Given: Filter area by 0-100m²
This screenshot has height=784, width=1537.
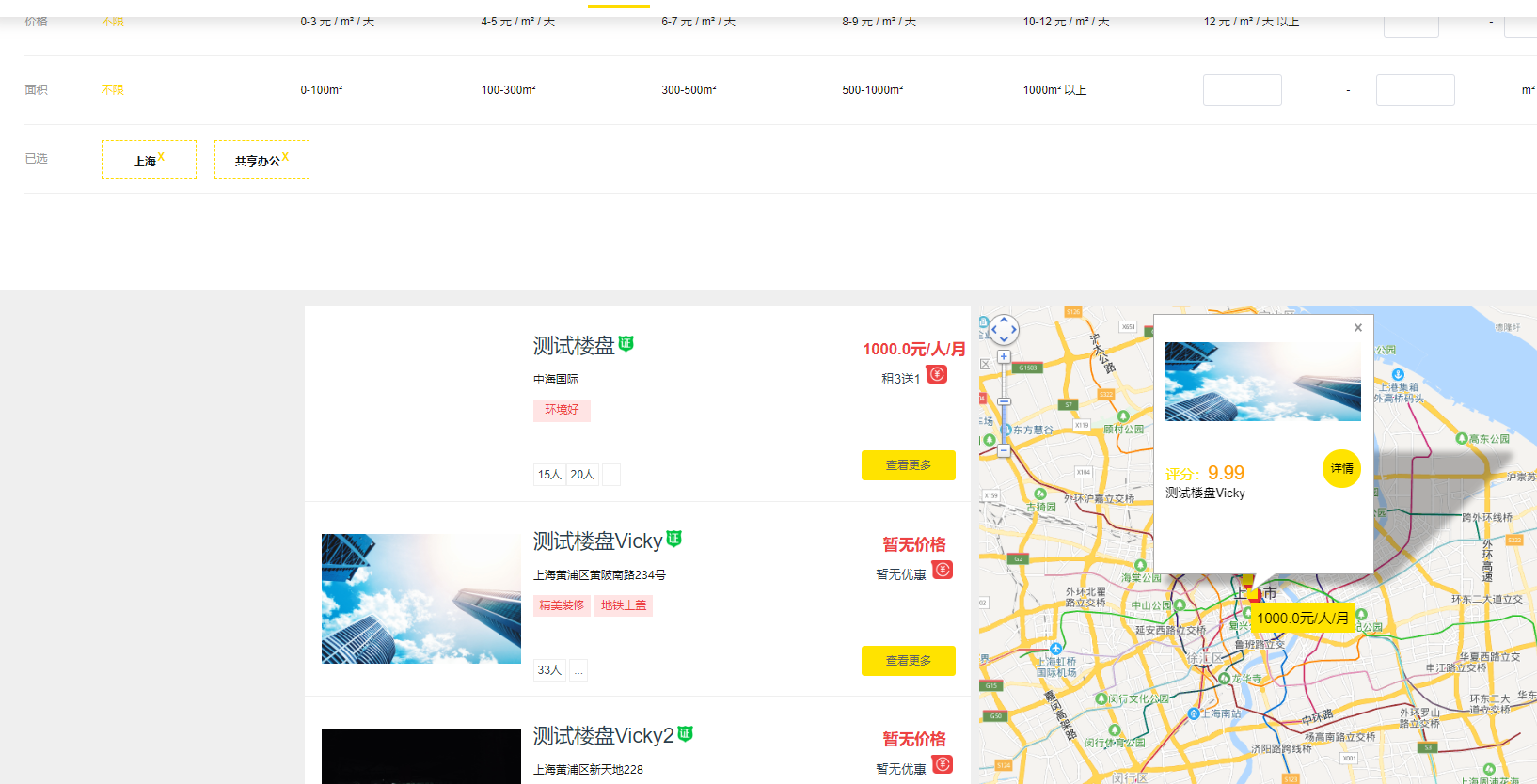Looking at the screenshot, I should pos(322,90).
